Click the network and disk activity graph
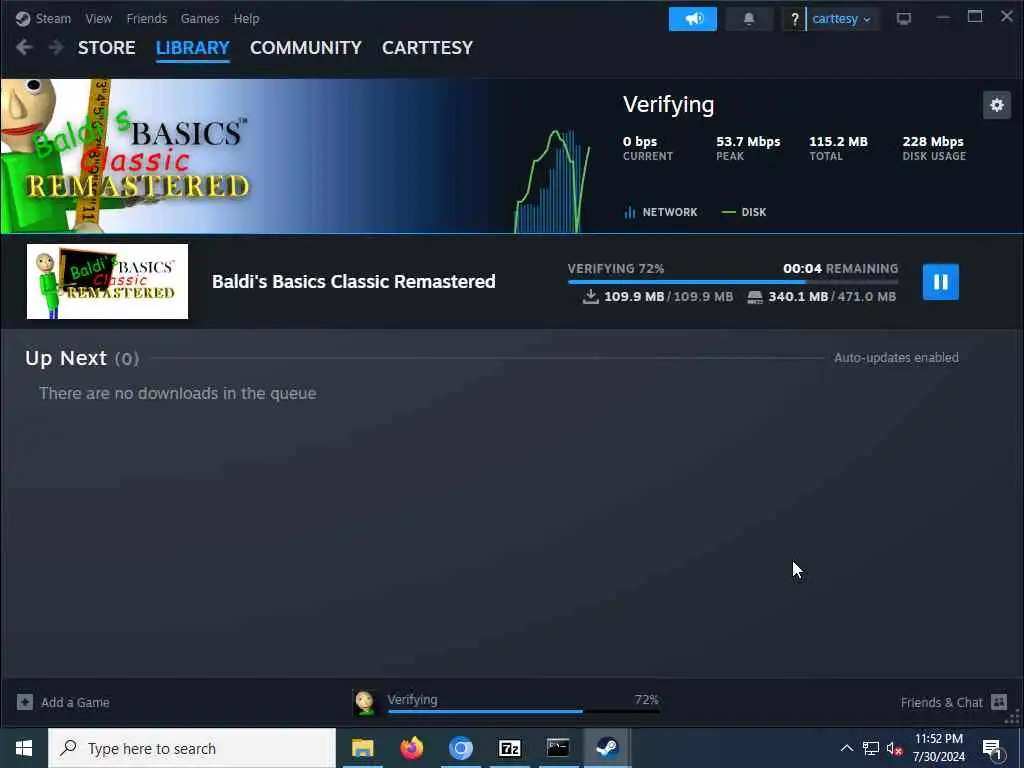Image resolution: width=1024 pixels, height=768 pixels. pyautogui.click(x=552, y=181)
